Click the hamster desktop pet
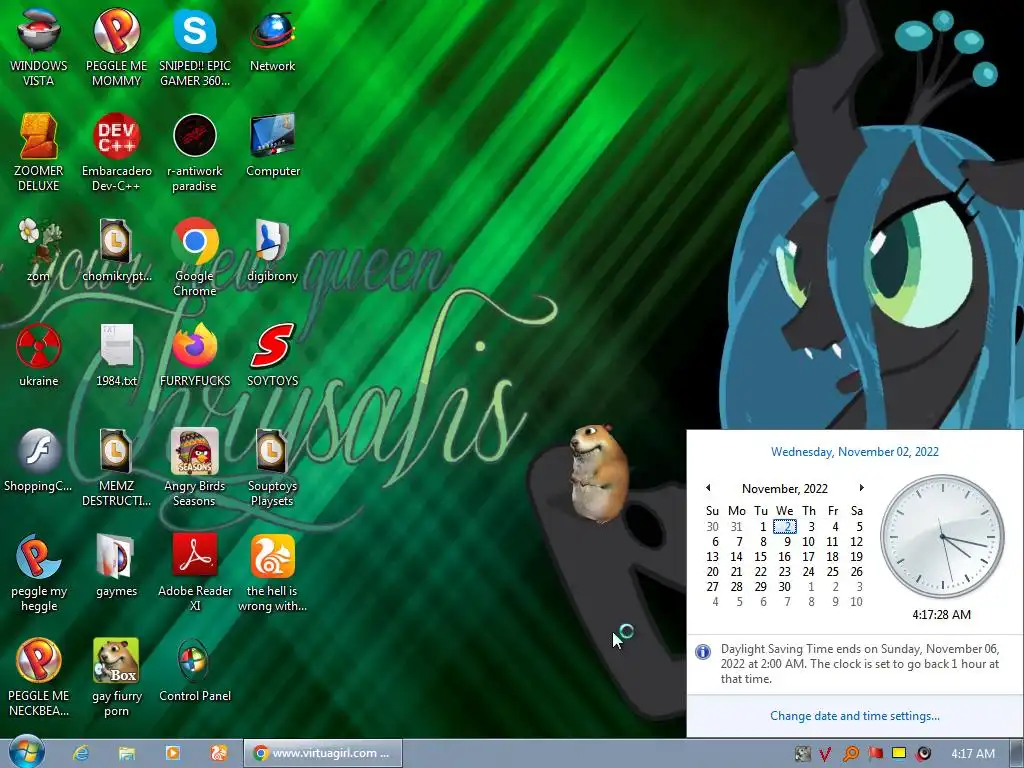The width and height of the screenshot is (1024, 768). 598,473
